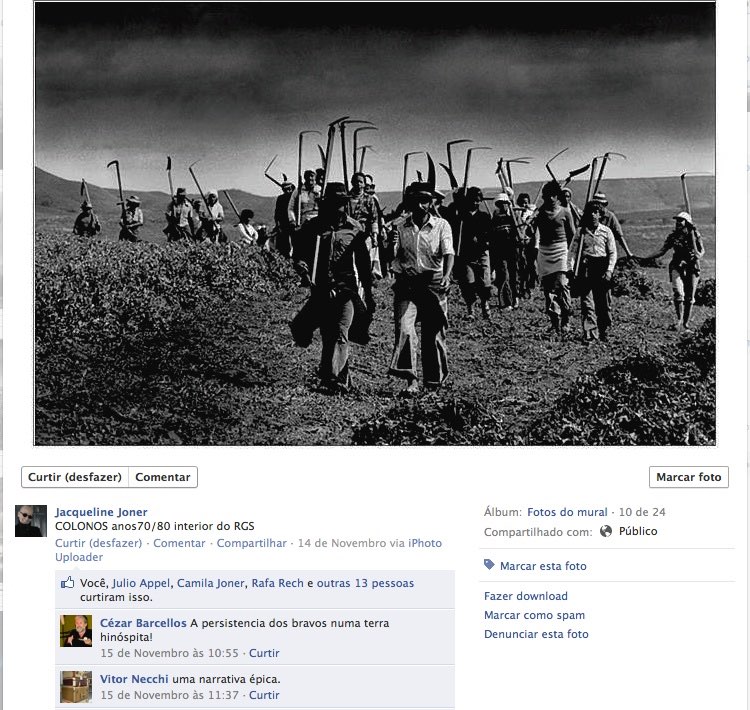The width and height of the screenshot is (750, 710).
Task: Like Vitor Necchi's comment with Curtir
Action: pyautogui.click(x=264, y=695)
